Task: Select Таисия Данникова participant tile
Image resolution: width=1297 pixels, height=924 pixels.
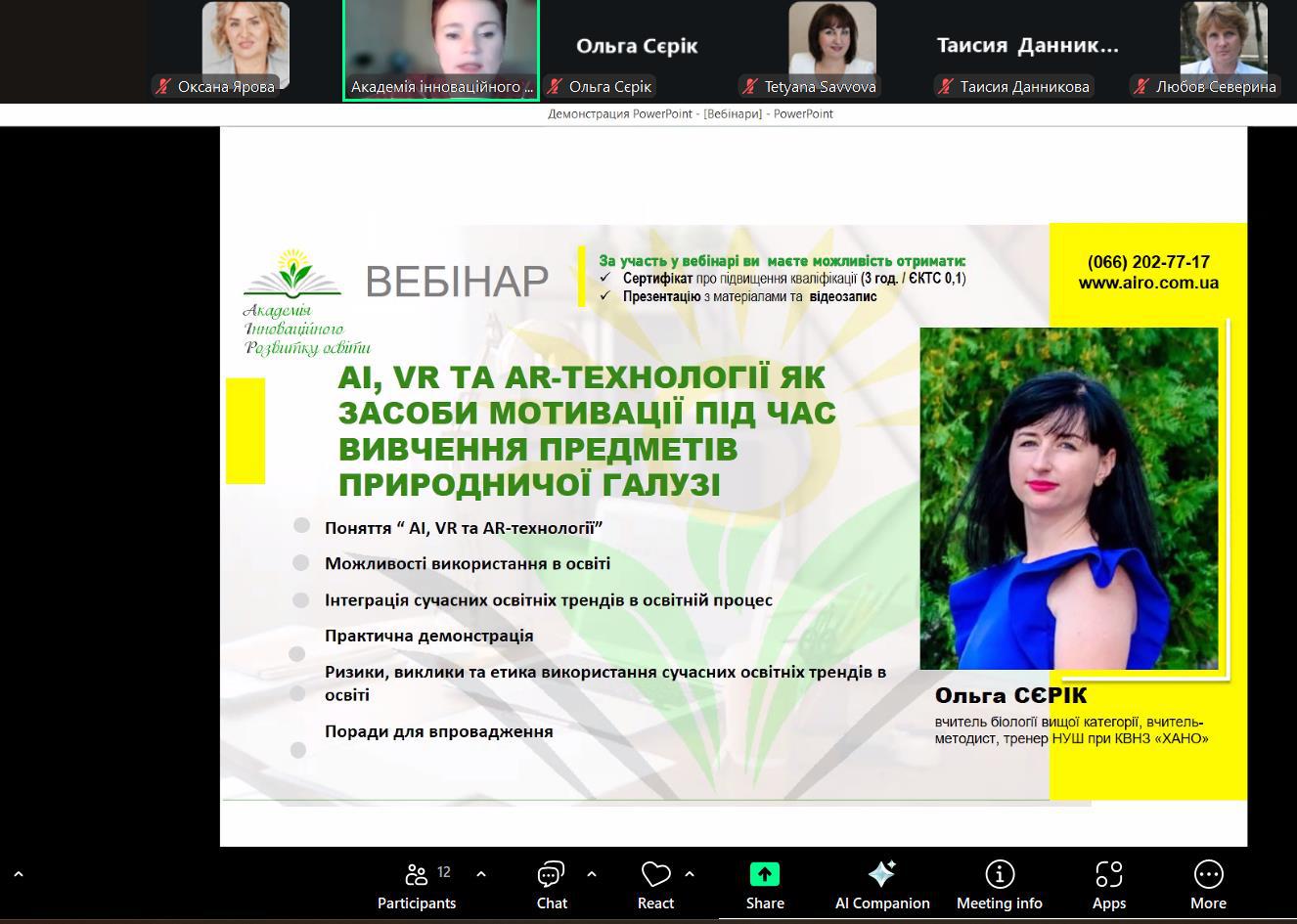Action: pos(1027,49)
